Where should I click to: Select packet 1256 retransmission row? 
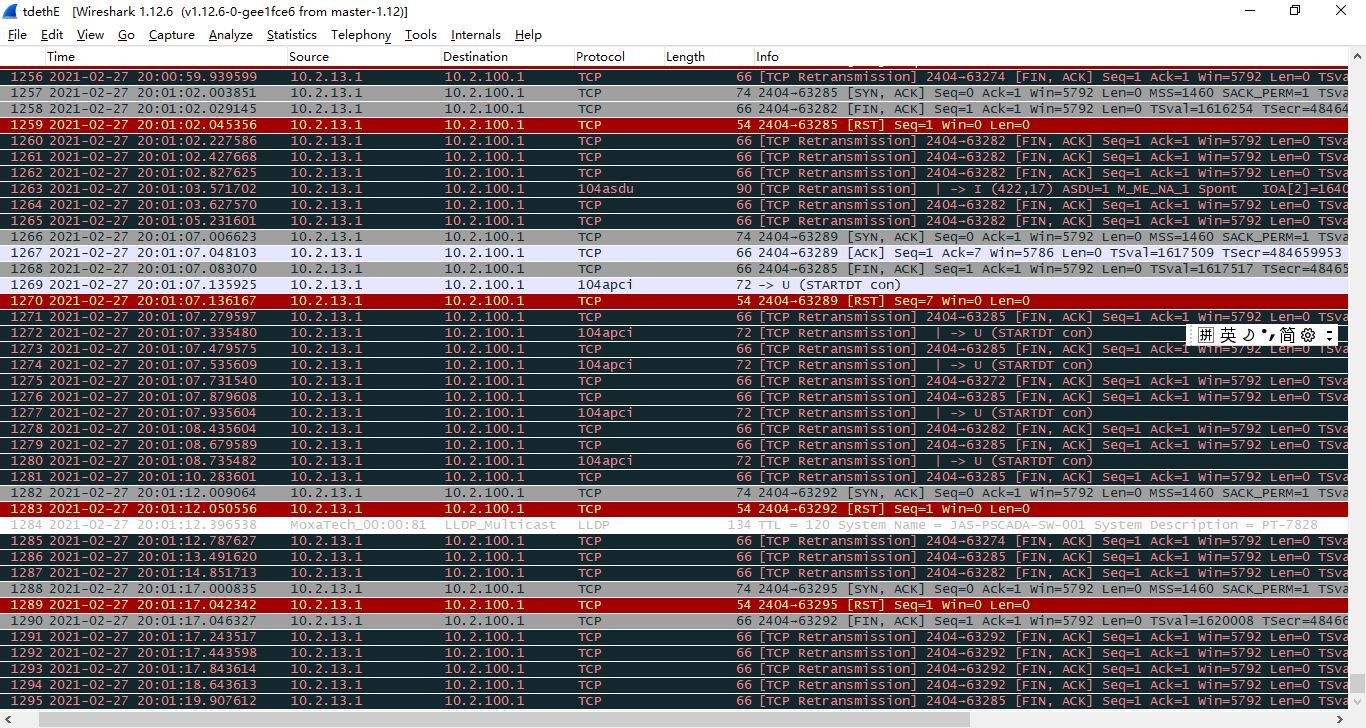674,77
